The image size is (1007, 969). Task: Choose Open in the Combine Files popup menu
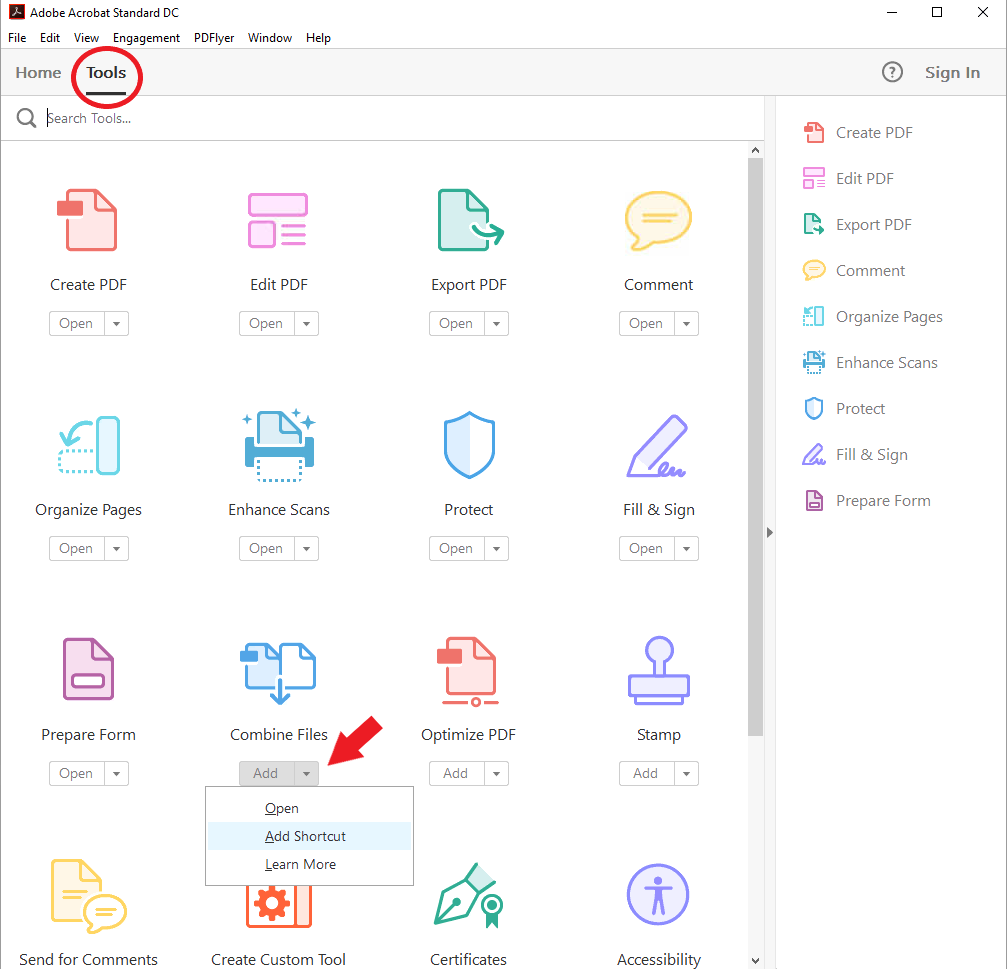point(310,808)
